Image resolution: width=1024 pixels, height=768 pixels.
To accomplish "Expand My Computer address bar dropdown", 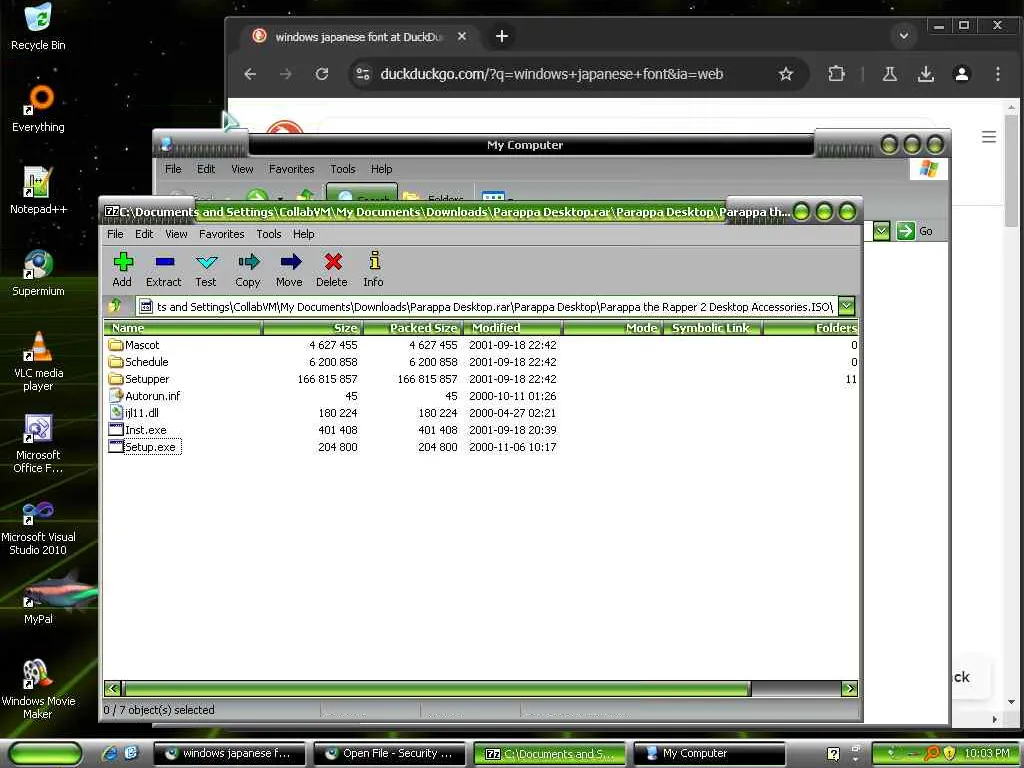I will tap(881, 231).
